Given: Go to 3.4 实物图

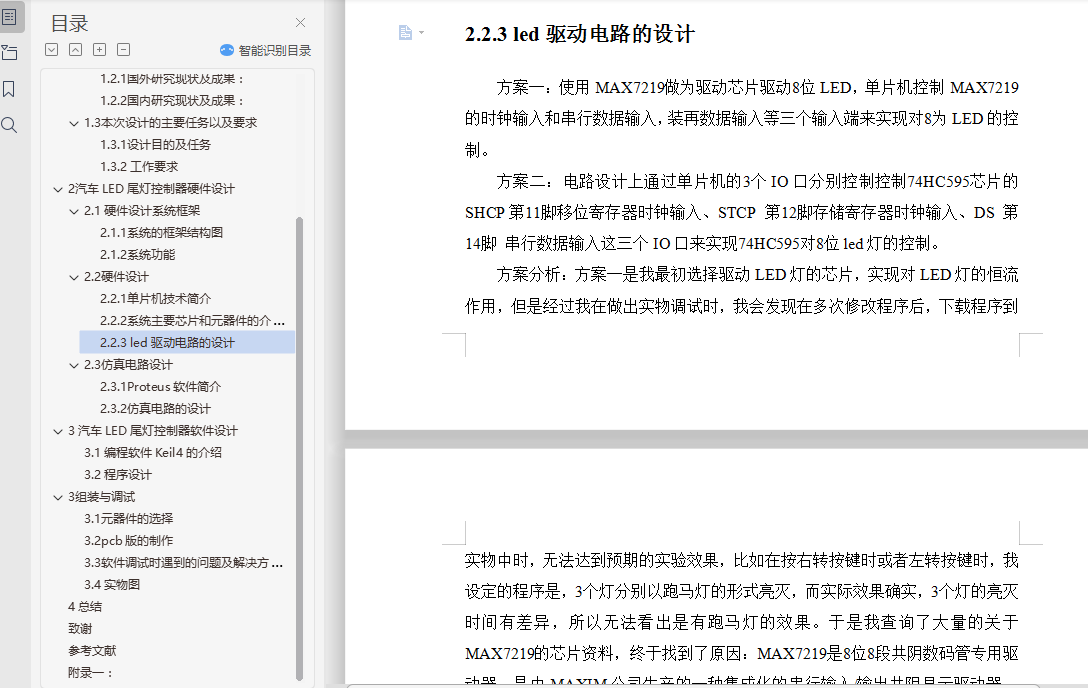Looking at the screenshot, I should [112, 585].
